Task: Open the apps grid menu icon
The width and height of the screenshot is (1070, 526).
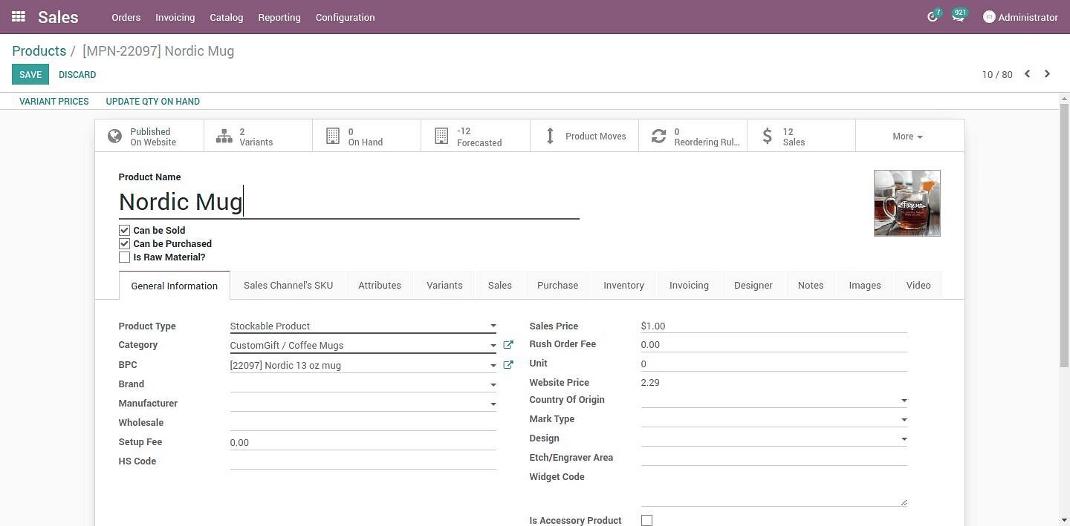Action: 18,16
